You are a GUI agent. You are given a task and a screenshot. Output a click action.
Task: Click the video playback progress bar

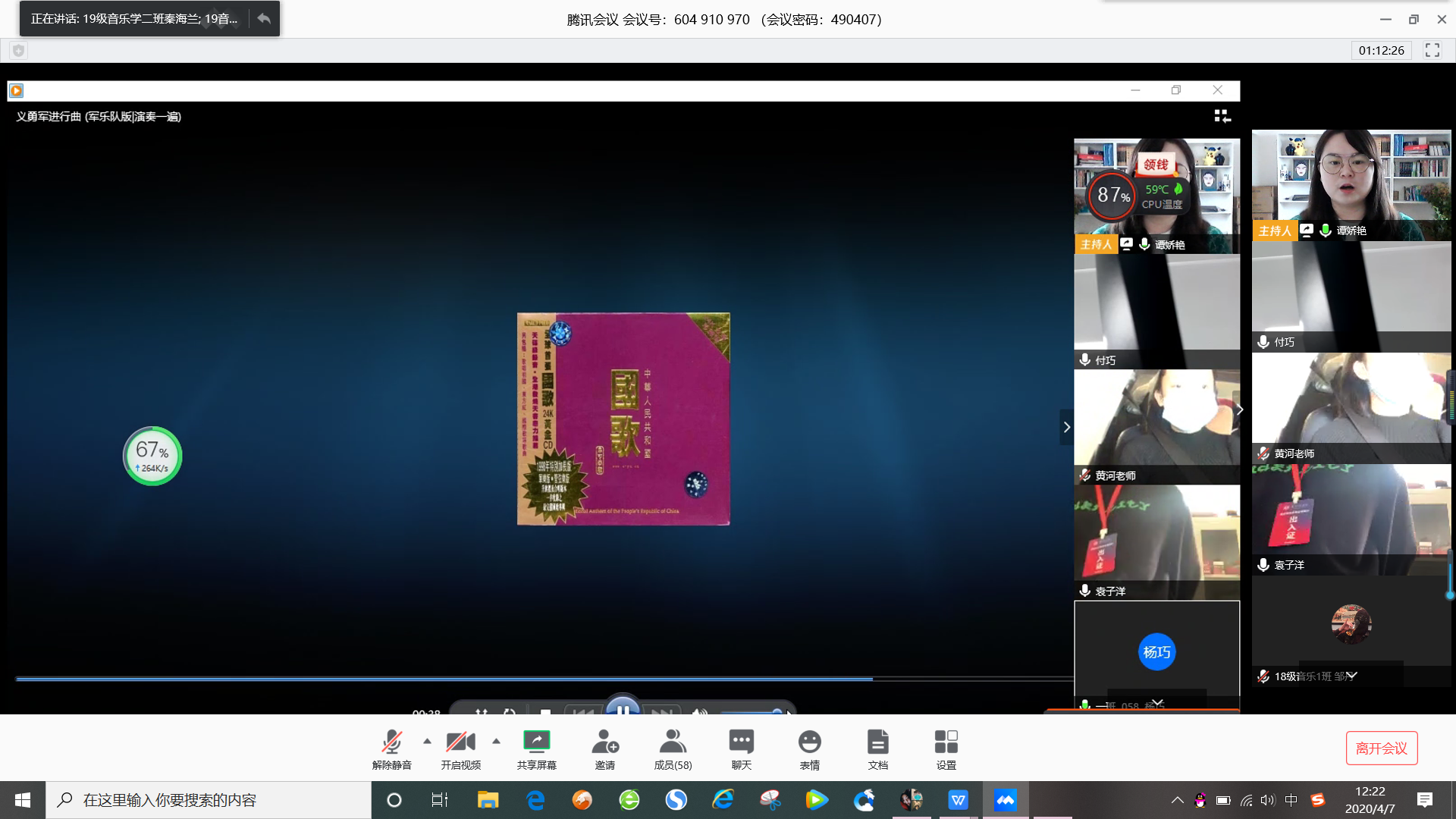(531, 679)
